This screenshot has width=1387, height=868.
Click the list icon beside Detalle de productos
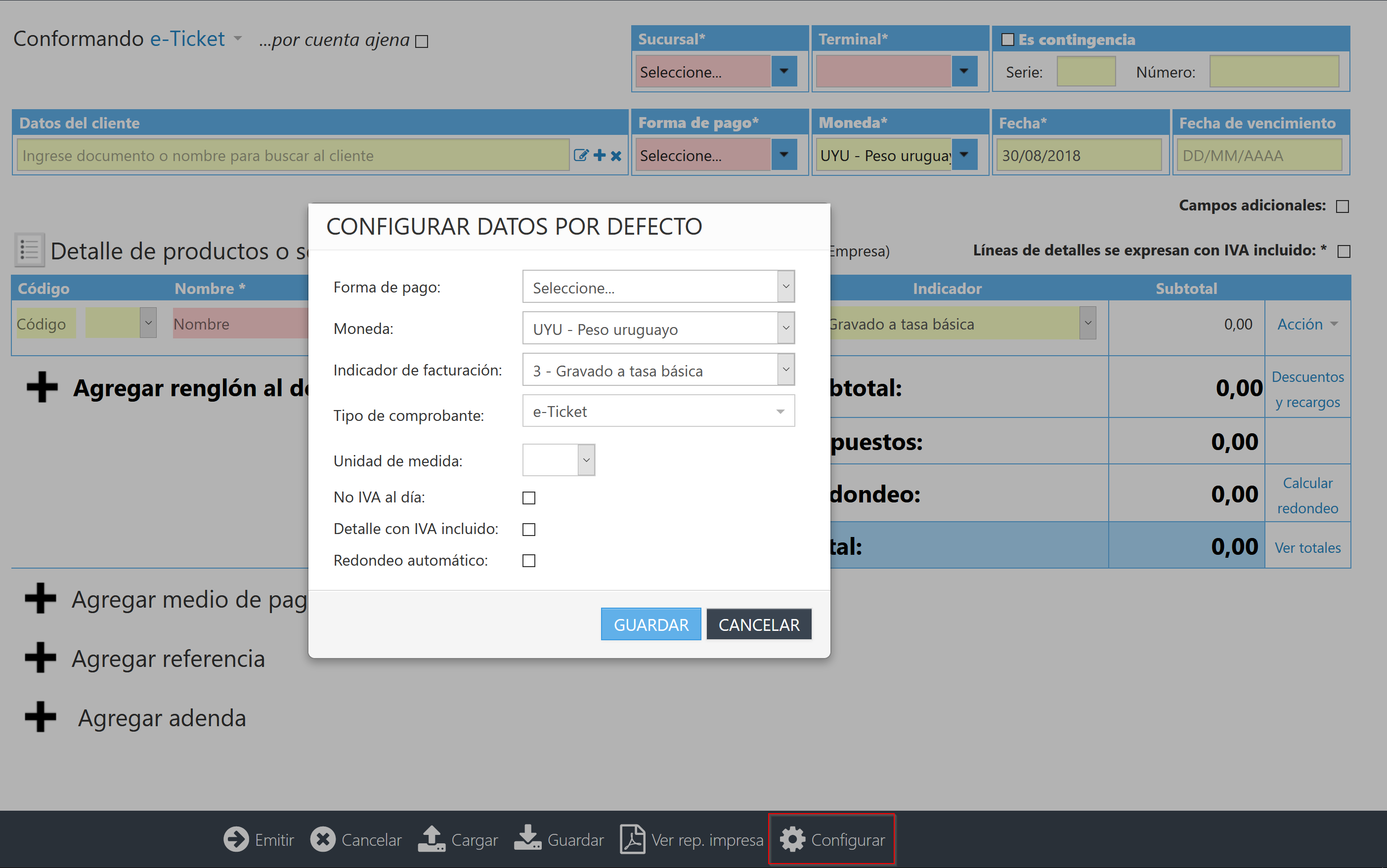point(29,249)
